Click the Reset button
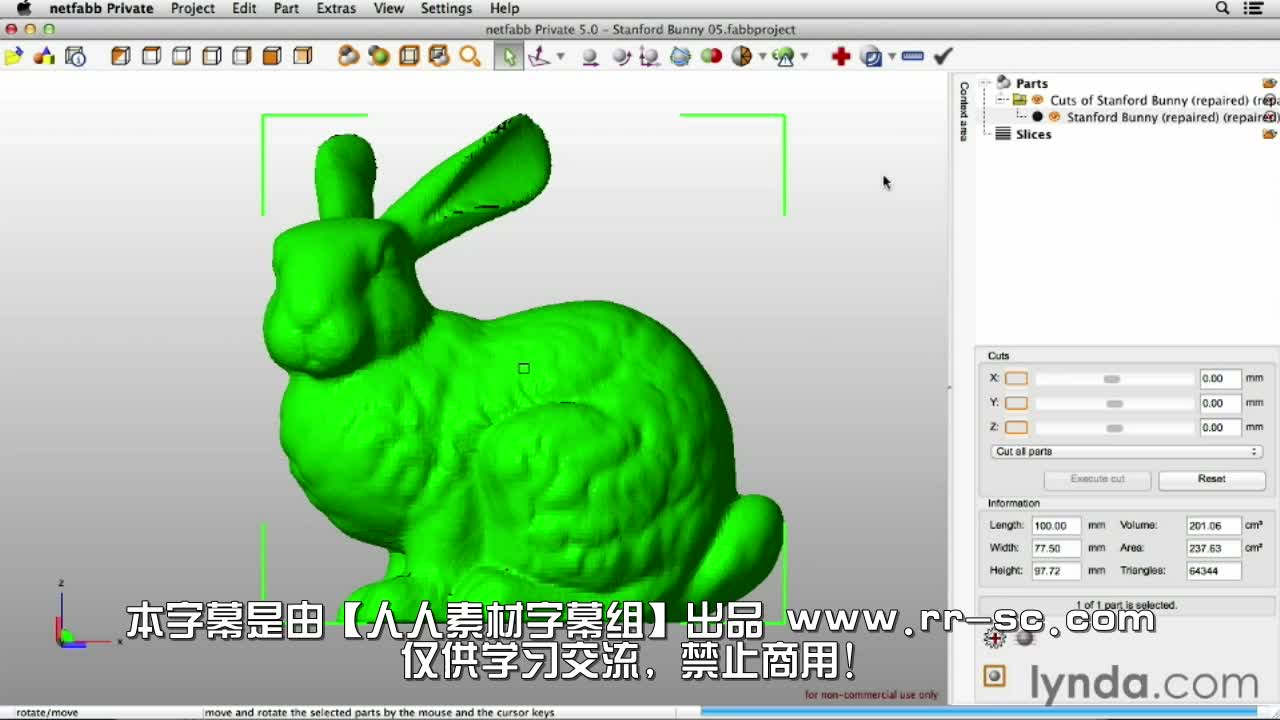The height and width of the screenshot is (720, 1280). click(1211, 479)
